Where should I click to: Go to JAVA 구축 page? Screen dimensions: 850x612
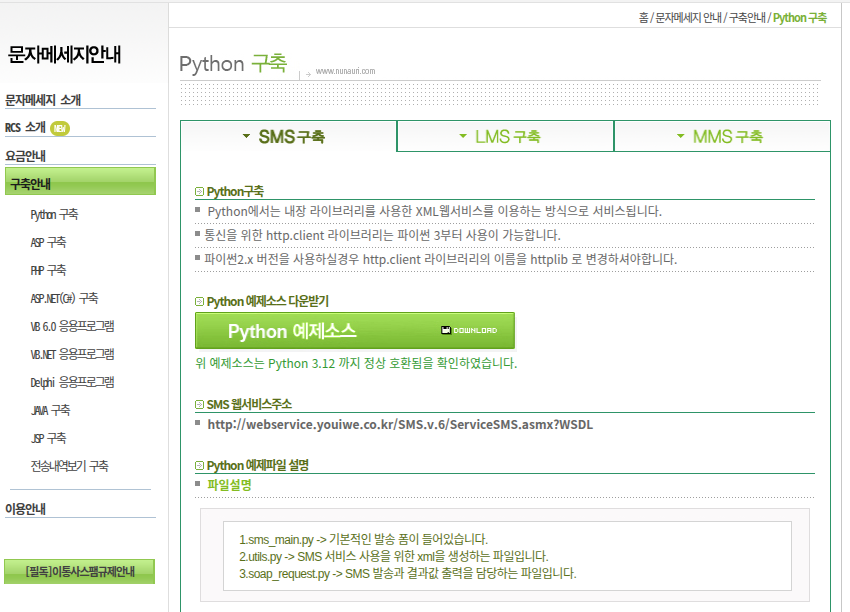pyautogui.click(x=50, y=410)
